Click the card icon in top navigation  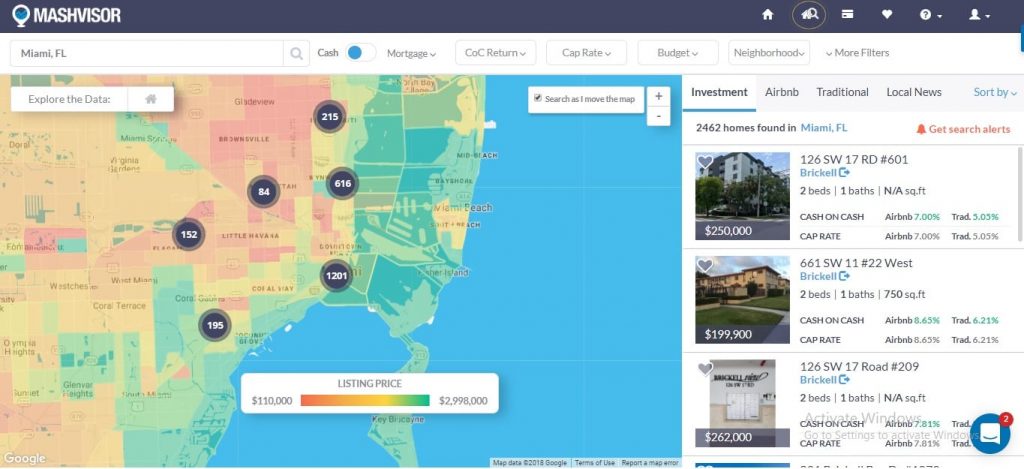[847, 15]
